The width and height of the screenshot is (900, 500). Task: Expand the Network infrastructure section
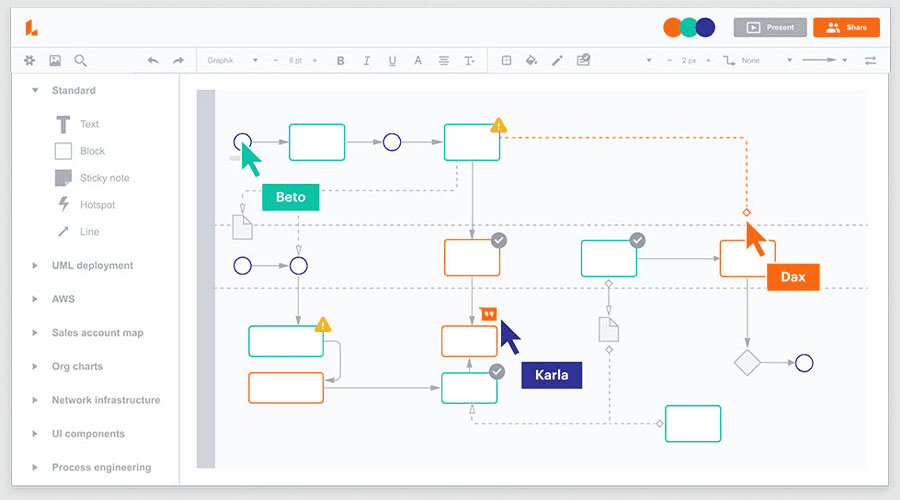[x=34, y=400]
